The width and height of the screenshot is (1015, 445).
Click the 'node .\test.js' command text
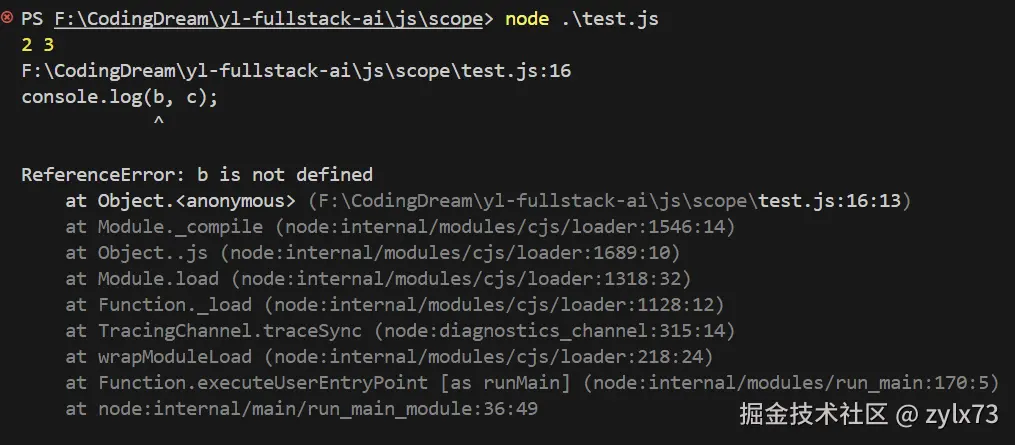[581, 20]
